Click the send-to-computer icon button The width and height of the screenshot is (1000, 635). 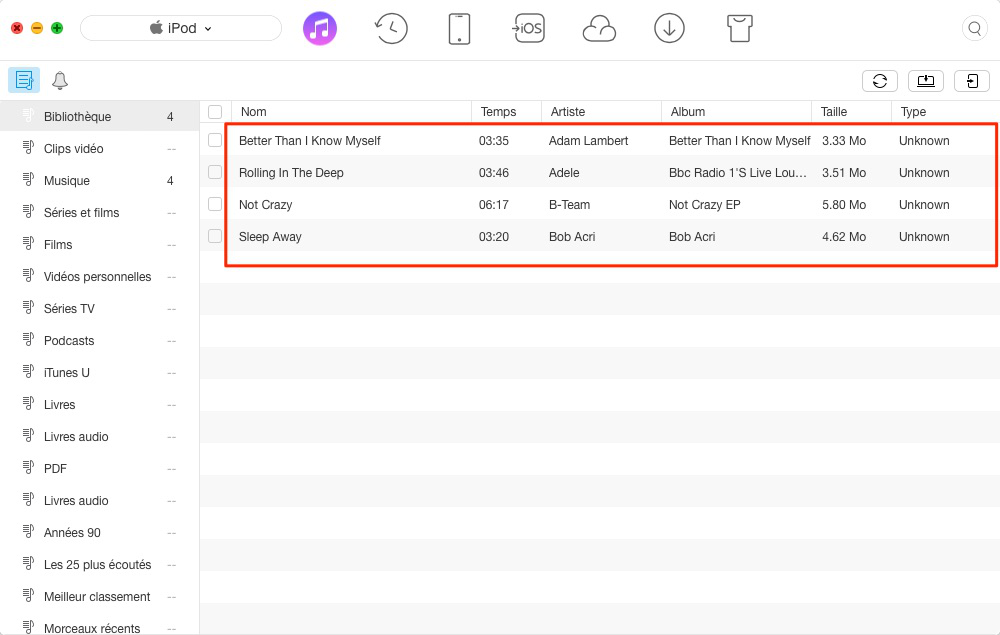pos(926,81)
